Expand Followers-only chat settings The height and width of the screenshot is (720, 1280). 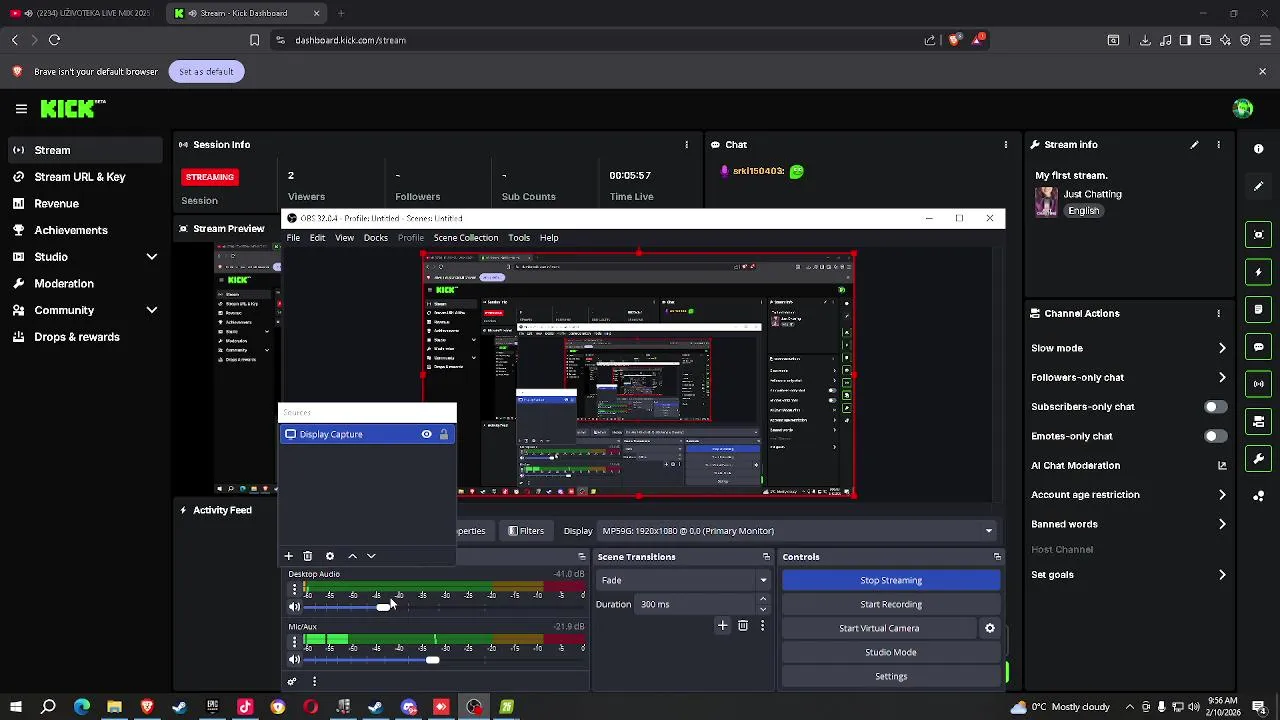point(1222,377)
